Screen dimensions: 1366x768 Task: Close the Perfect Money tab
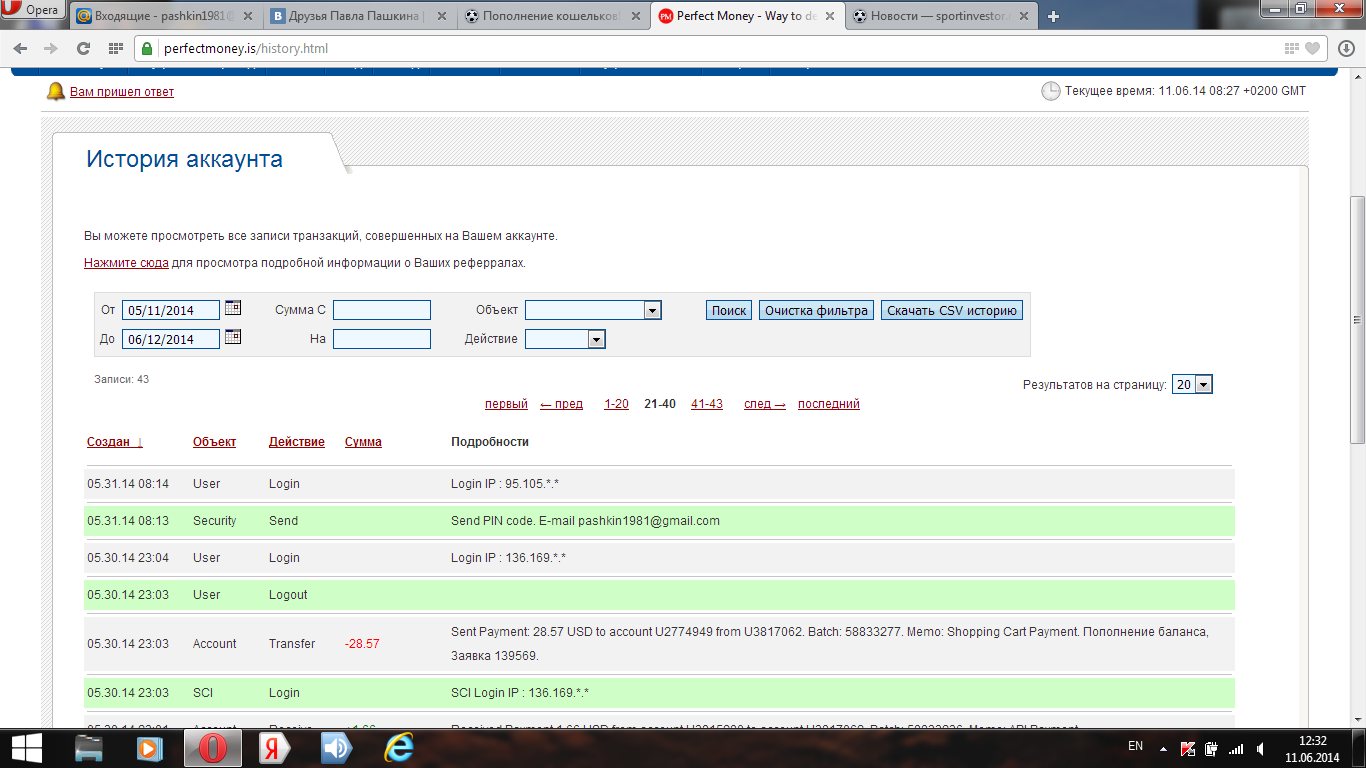tap(830, 16)
